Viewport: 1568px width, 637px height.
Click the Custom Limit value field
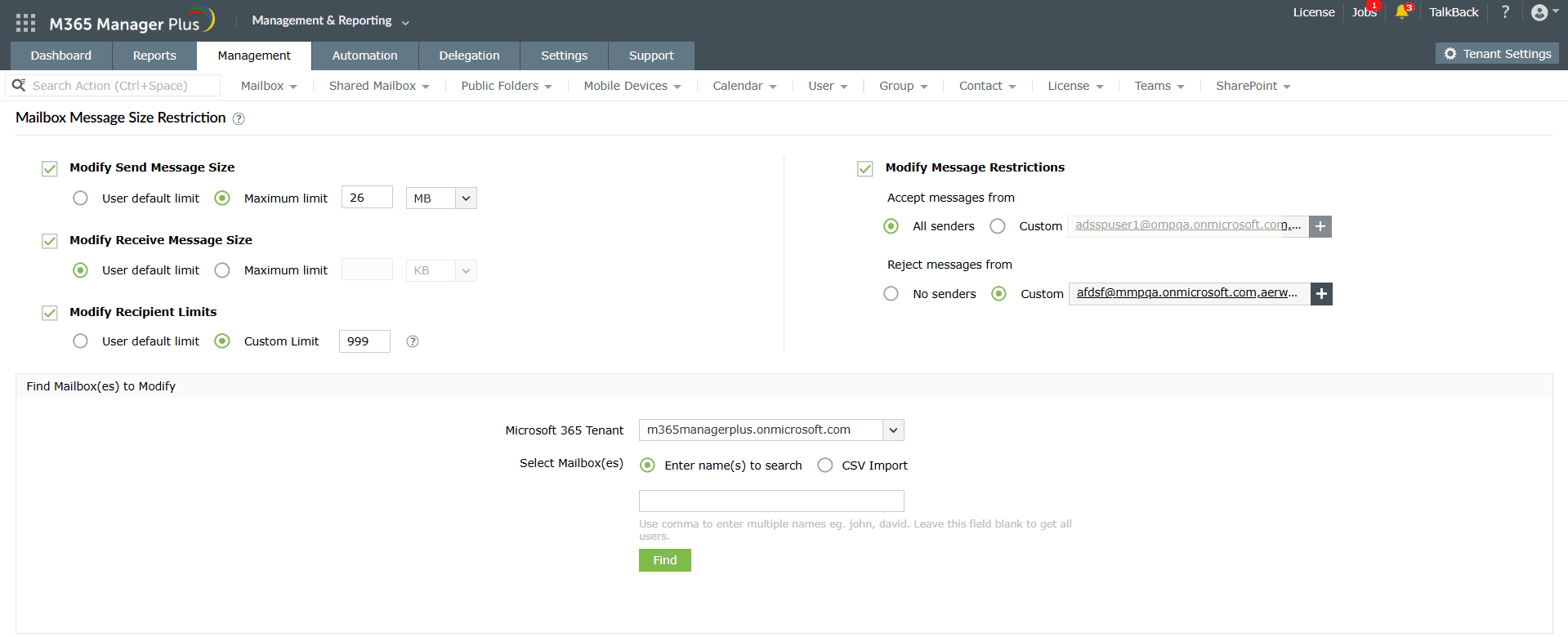point(364,341)
